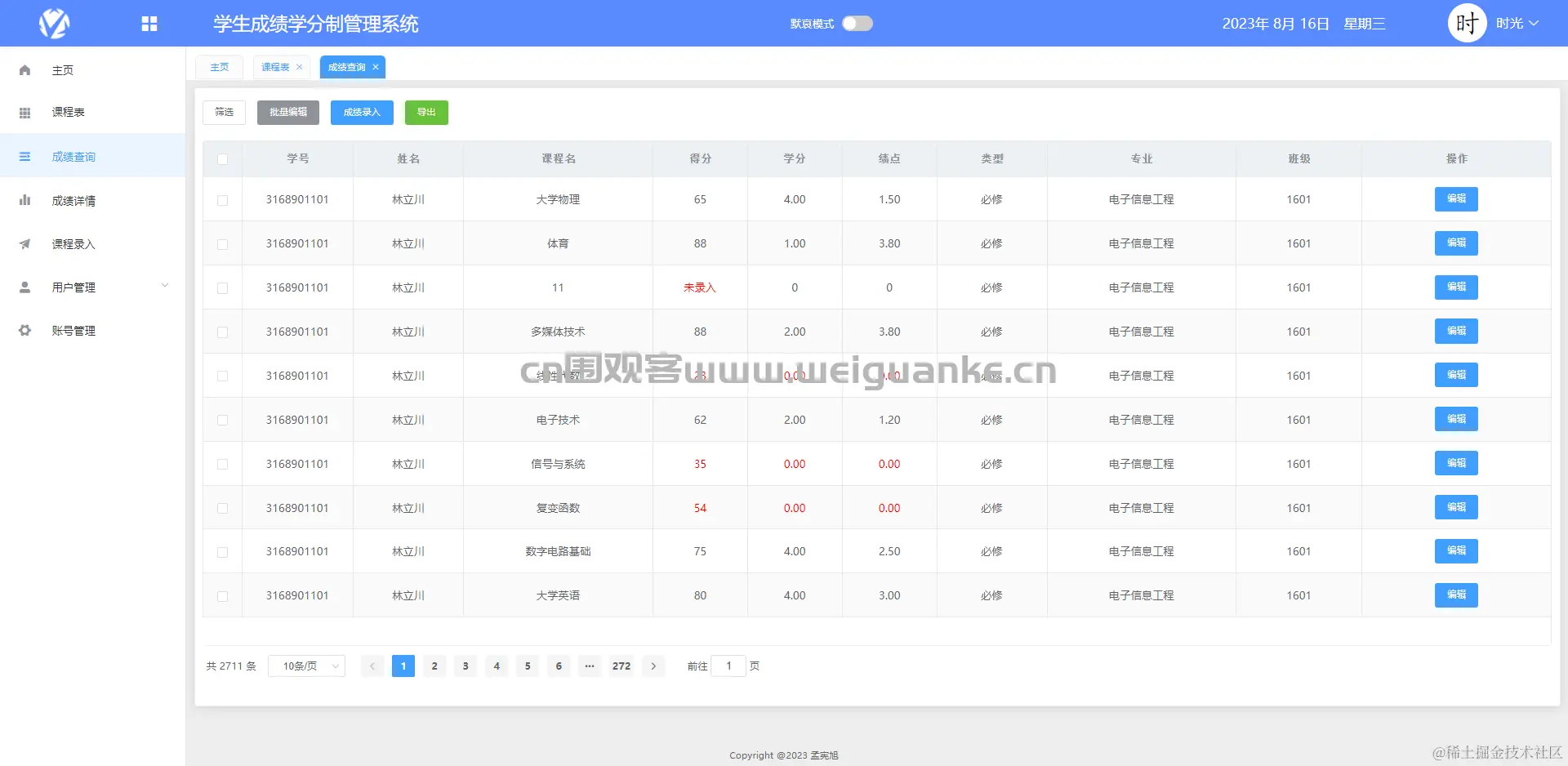Click the home icon in the sidebar
This screenshot has width=1568, height=766.
(24, 70)
